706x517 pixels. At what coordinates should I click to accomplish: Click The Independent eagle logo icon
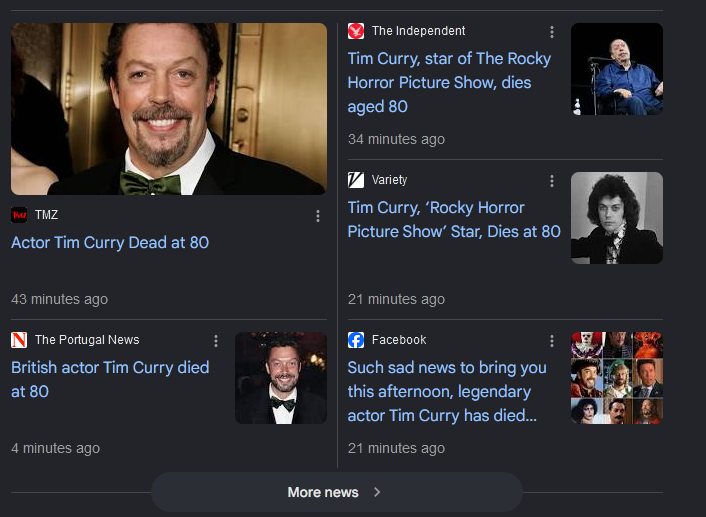(356, 31)
